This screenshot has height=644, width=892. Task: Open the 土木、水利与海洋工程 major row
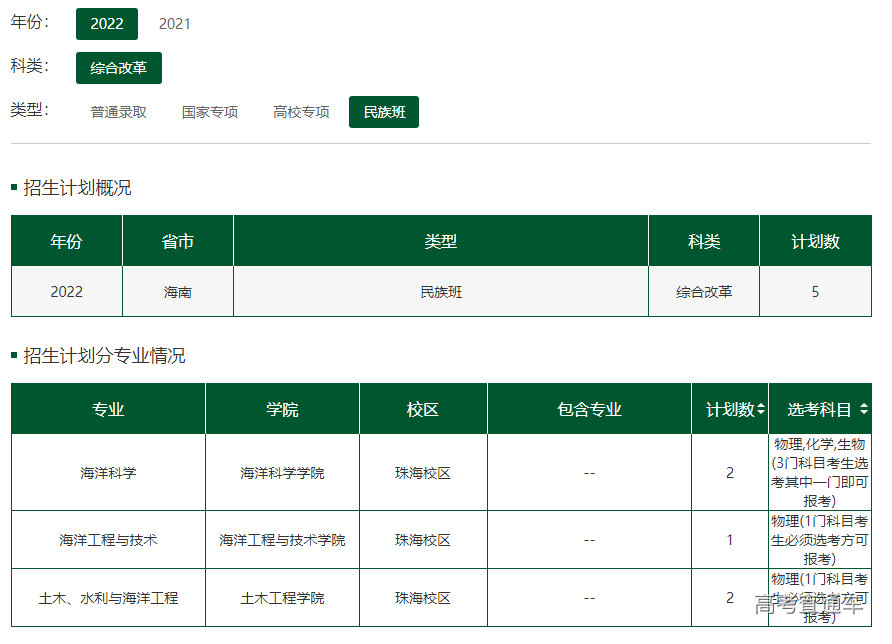108,598
